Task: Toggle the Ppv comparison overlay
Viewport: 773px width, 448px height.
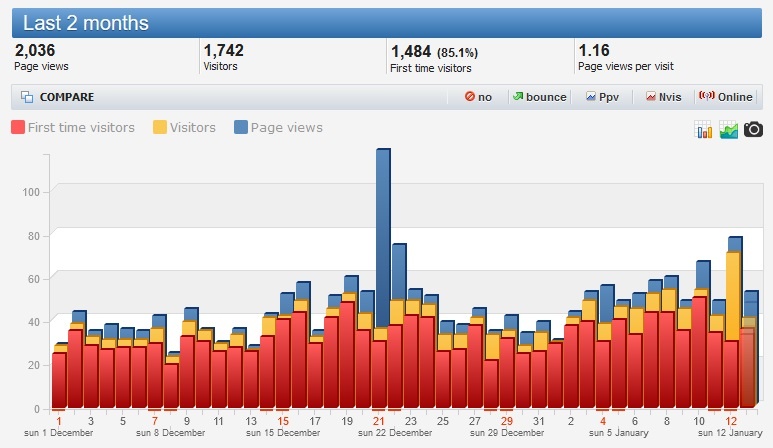Action: tap(602, 97)
